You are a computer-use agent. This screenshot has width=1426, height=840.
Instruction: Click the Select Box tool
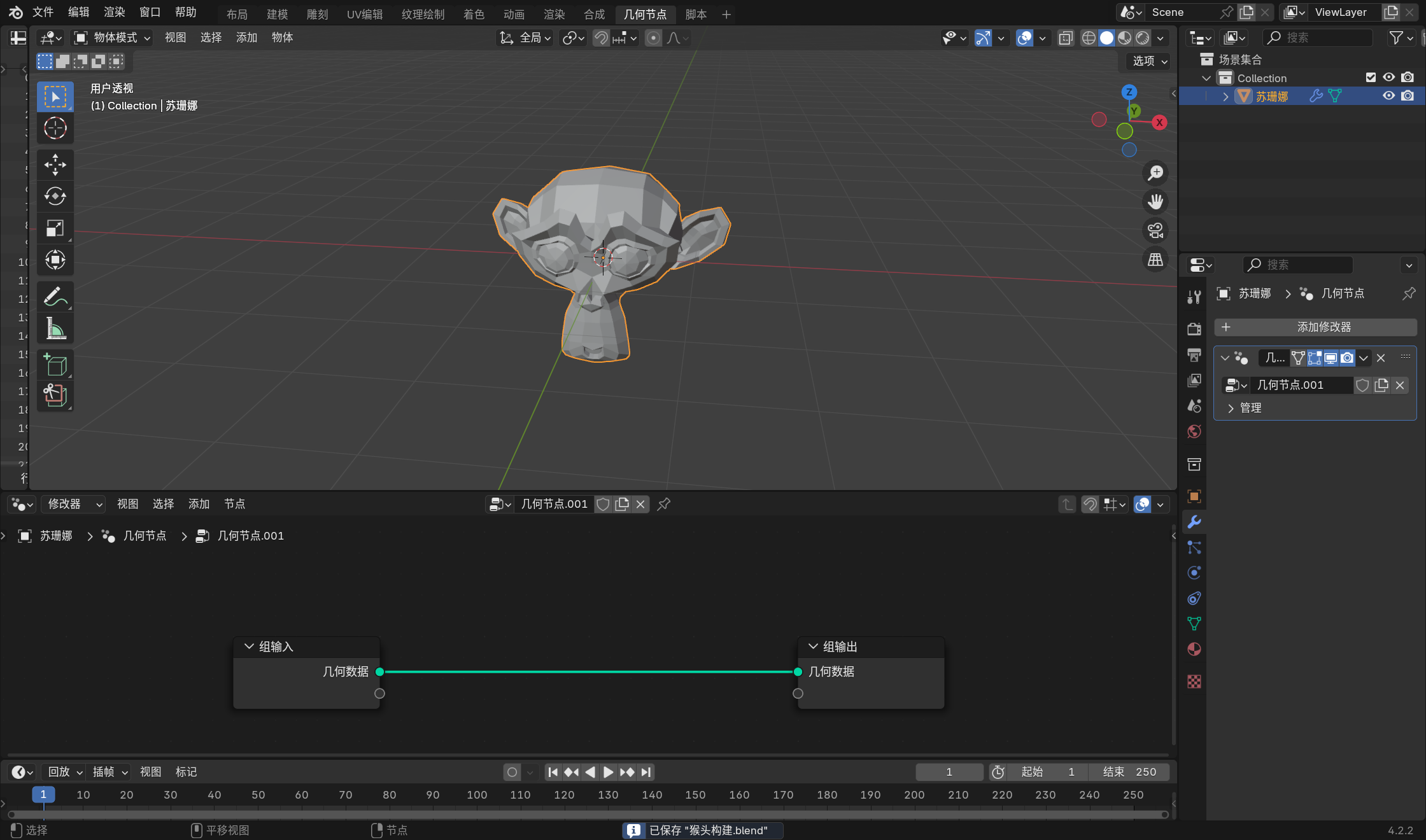55,97
